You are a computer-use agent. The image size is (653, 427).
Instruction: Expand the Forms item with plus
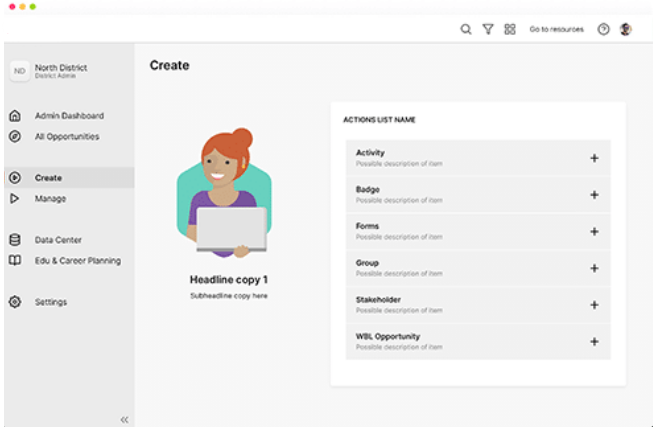tap(594, 232)
